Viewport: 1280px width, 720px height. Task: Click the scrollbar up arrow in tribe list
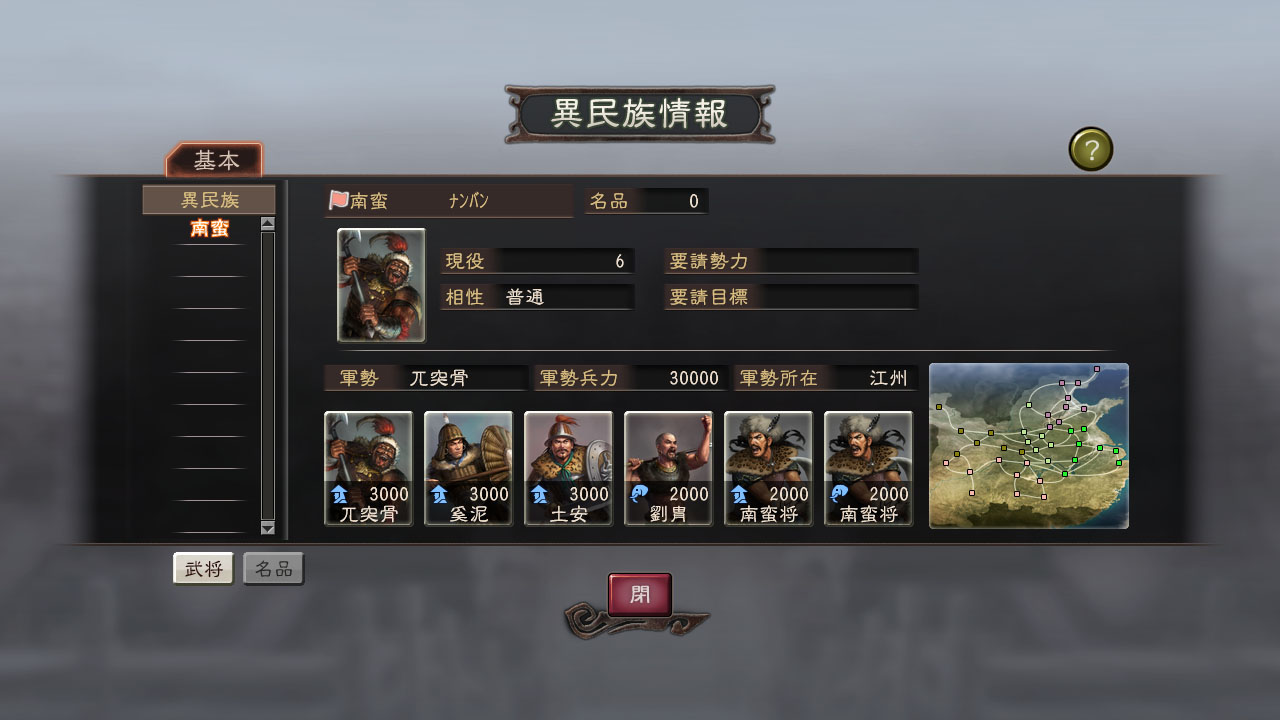pos(267,224)
